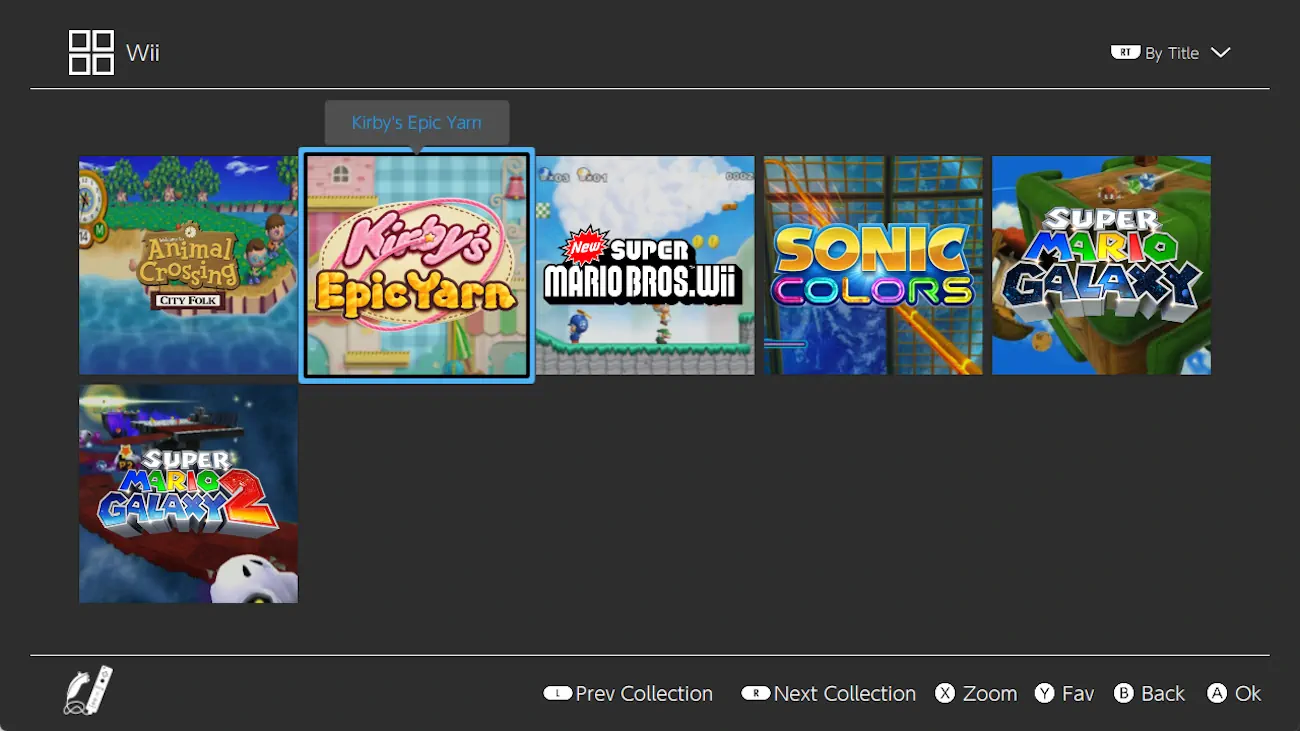Click the Y button icon for Fav
The height and width of the screenshot is (731, 1300).
1044,693
